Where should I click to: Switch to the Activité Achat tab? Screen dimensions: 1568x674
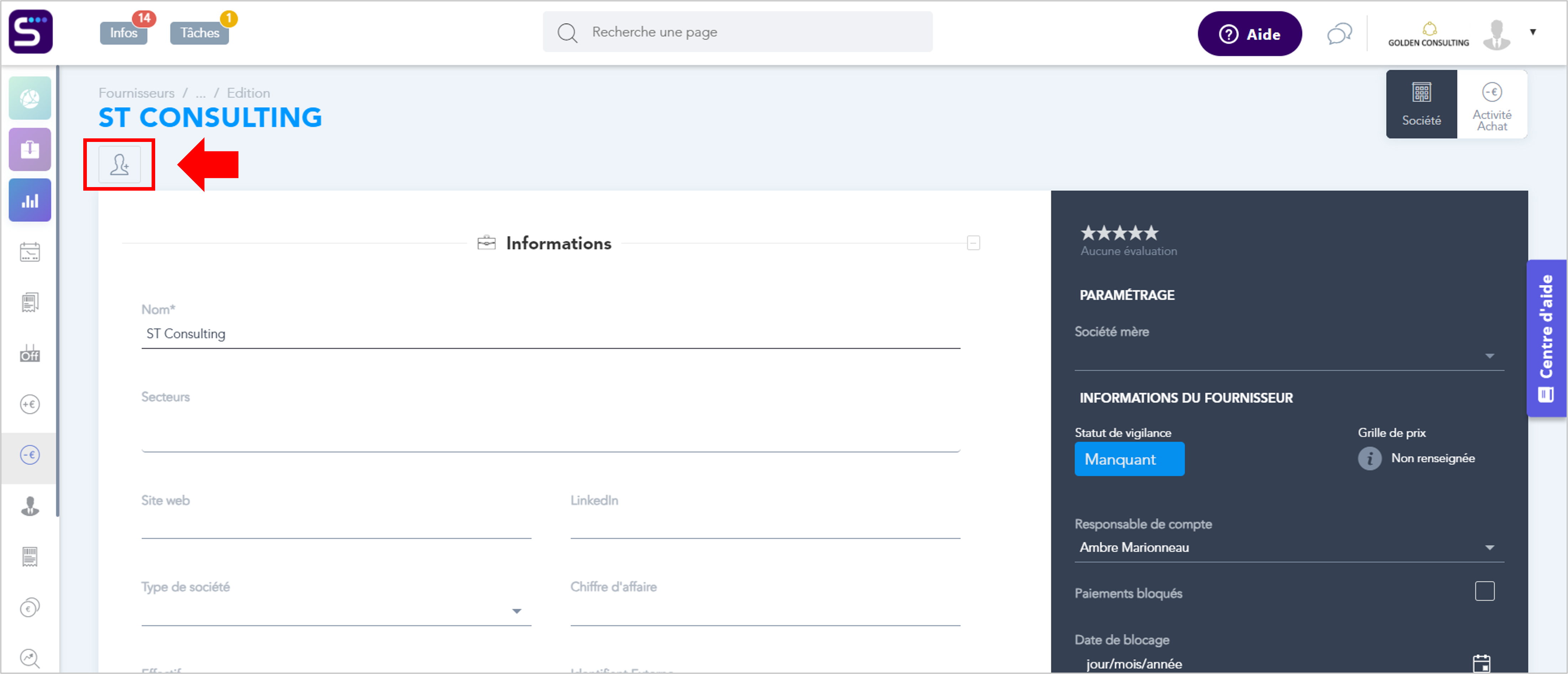pos(1492,104)
